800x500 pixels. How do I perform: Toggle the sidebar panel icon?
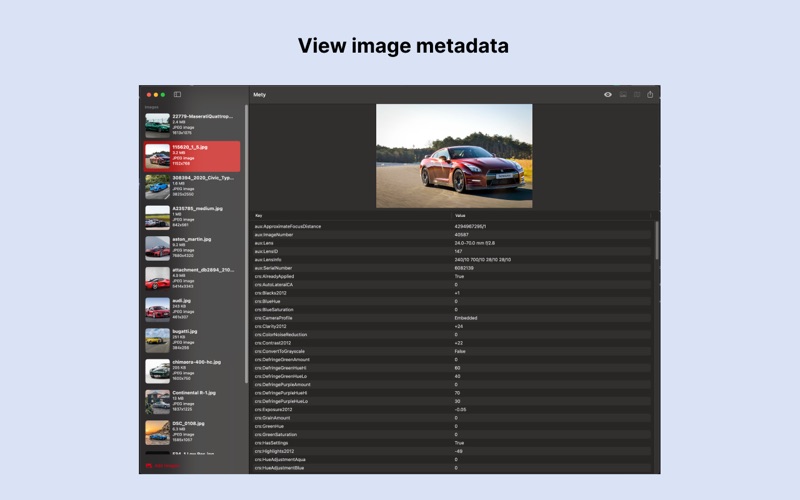point(177,94)
